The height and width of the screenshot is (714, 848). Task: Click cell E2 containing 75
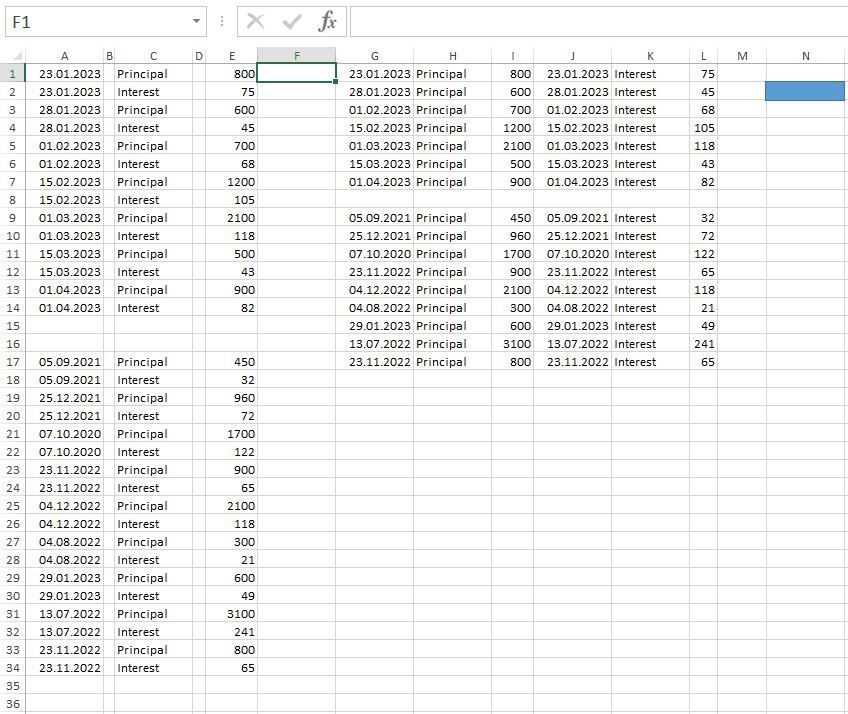231,91
